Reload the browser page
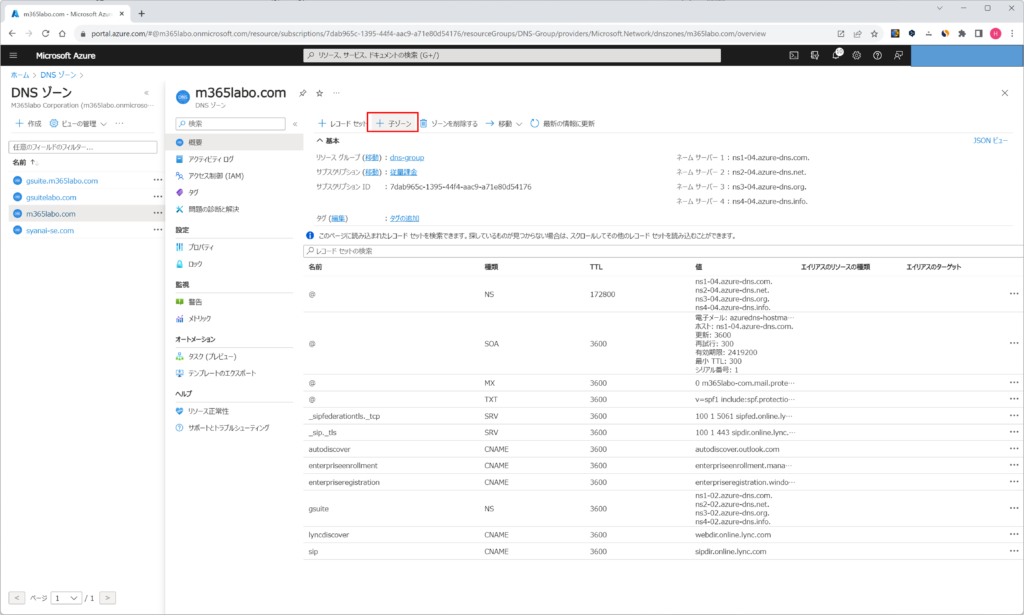The image size is (1024, 615). point(45,33)
